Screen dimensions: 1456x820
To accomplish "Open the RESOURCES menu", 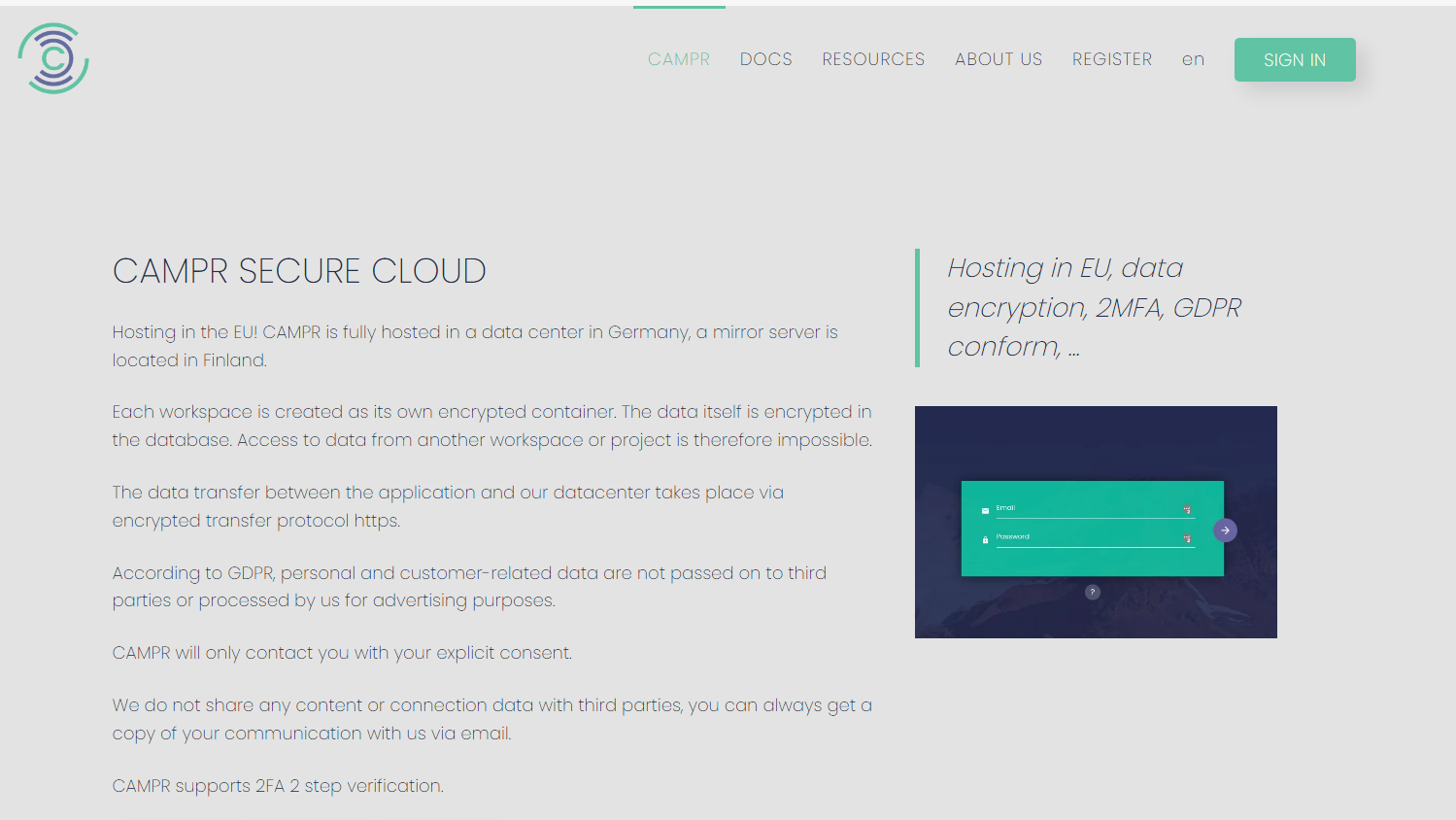I will [873, 59].
